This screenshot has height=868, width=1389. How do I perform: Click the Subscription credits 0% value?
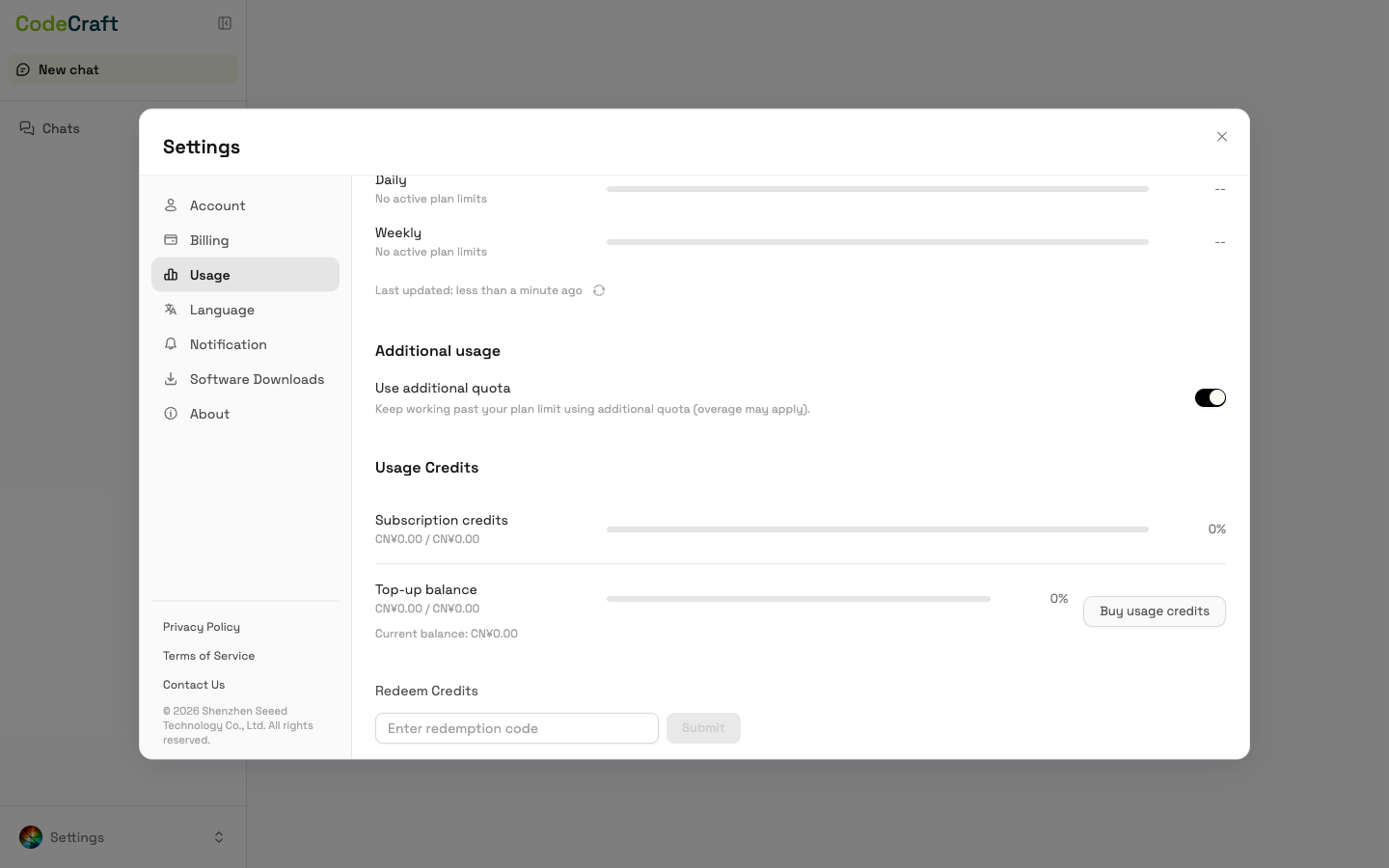(x=1216, y=529)
